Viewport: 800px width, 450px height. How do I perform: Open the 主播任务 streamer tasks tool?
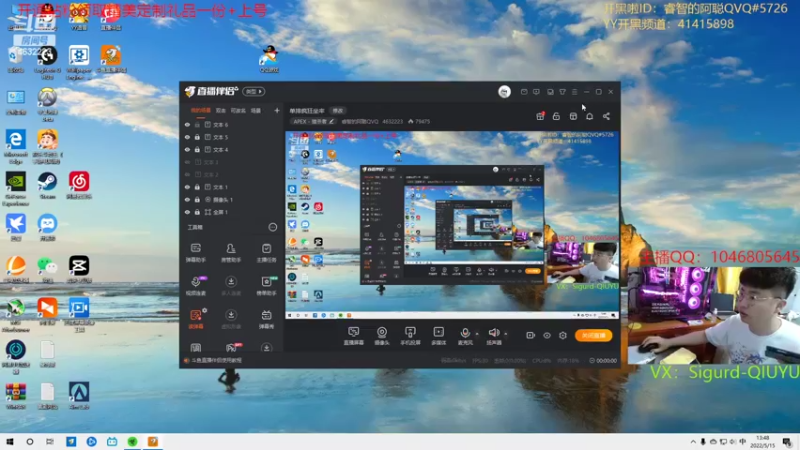point(266,253)
